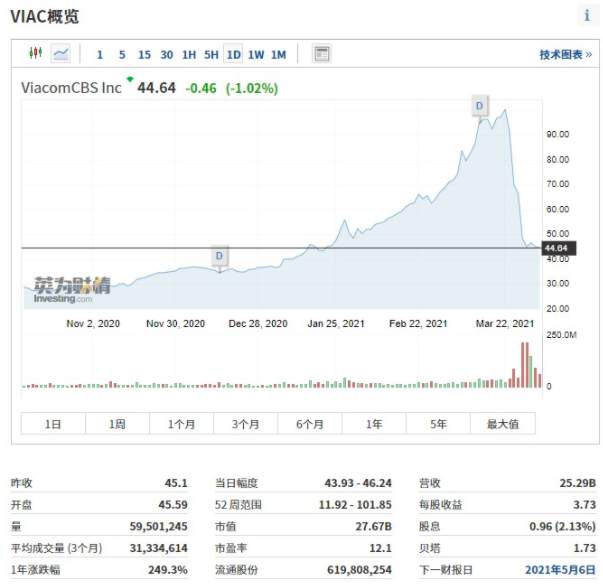
Task: Select the 1 minute interval
Action: tap(100, 55)
